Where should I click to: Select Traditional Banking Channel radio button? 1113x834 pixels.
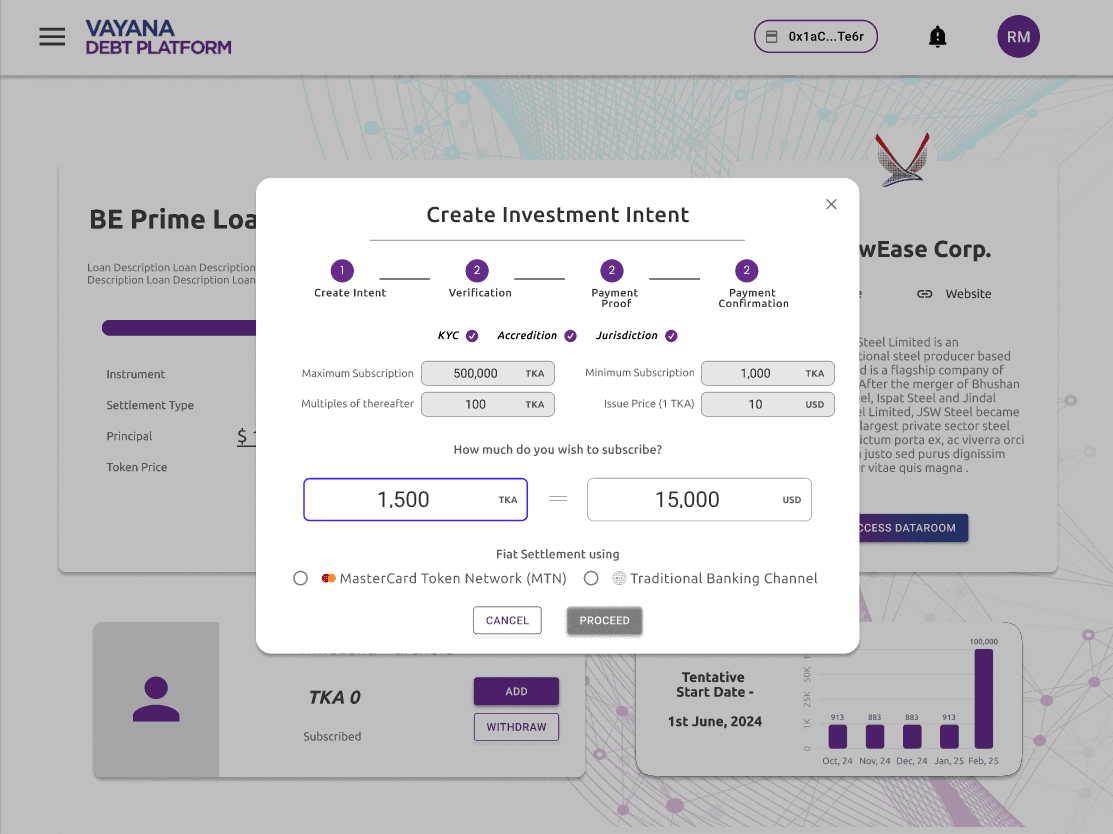click(x=591, y=578)
